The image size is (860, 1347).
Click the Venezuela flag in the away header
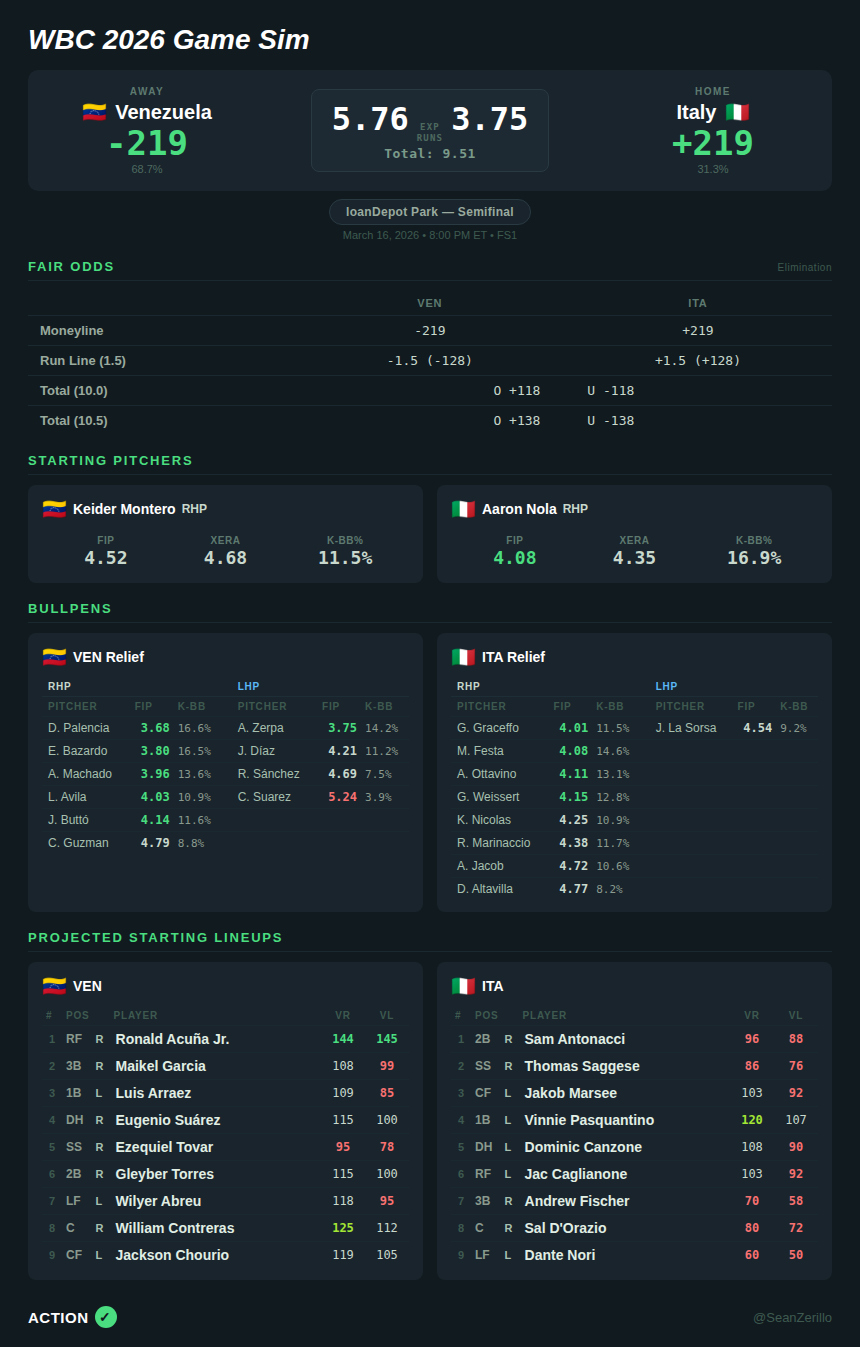(x=94, y=112)
